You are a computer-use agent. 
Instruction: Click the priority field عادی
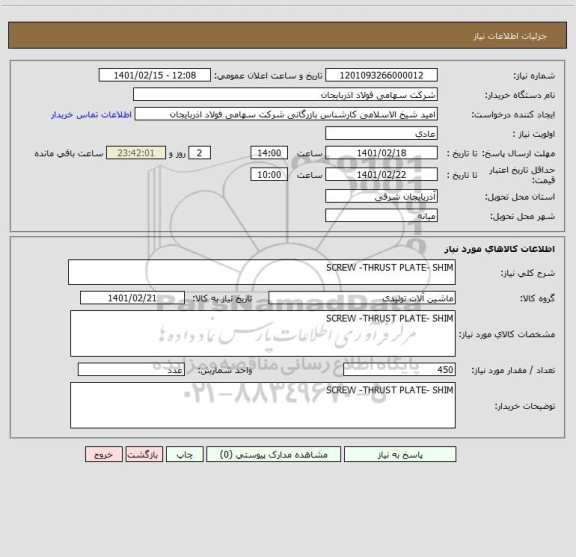pos(381,133)
